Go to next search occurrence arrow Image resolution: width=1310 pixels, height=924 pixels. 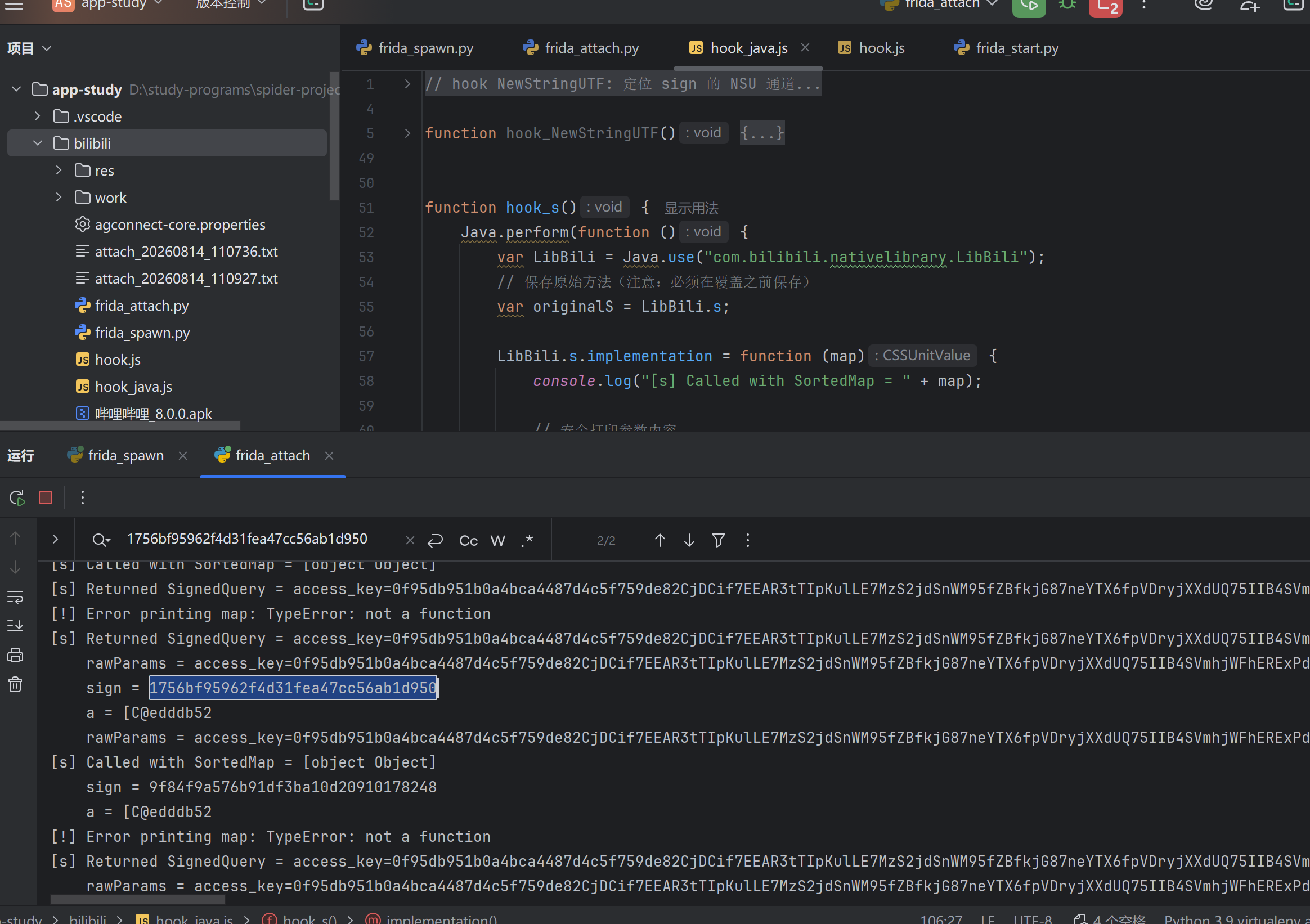[689, 540]
